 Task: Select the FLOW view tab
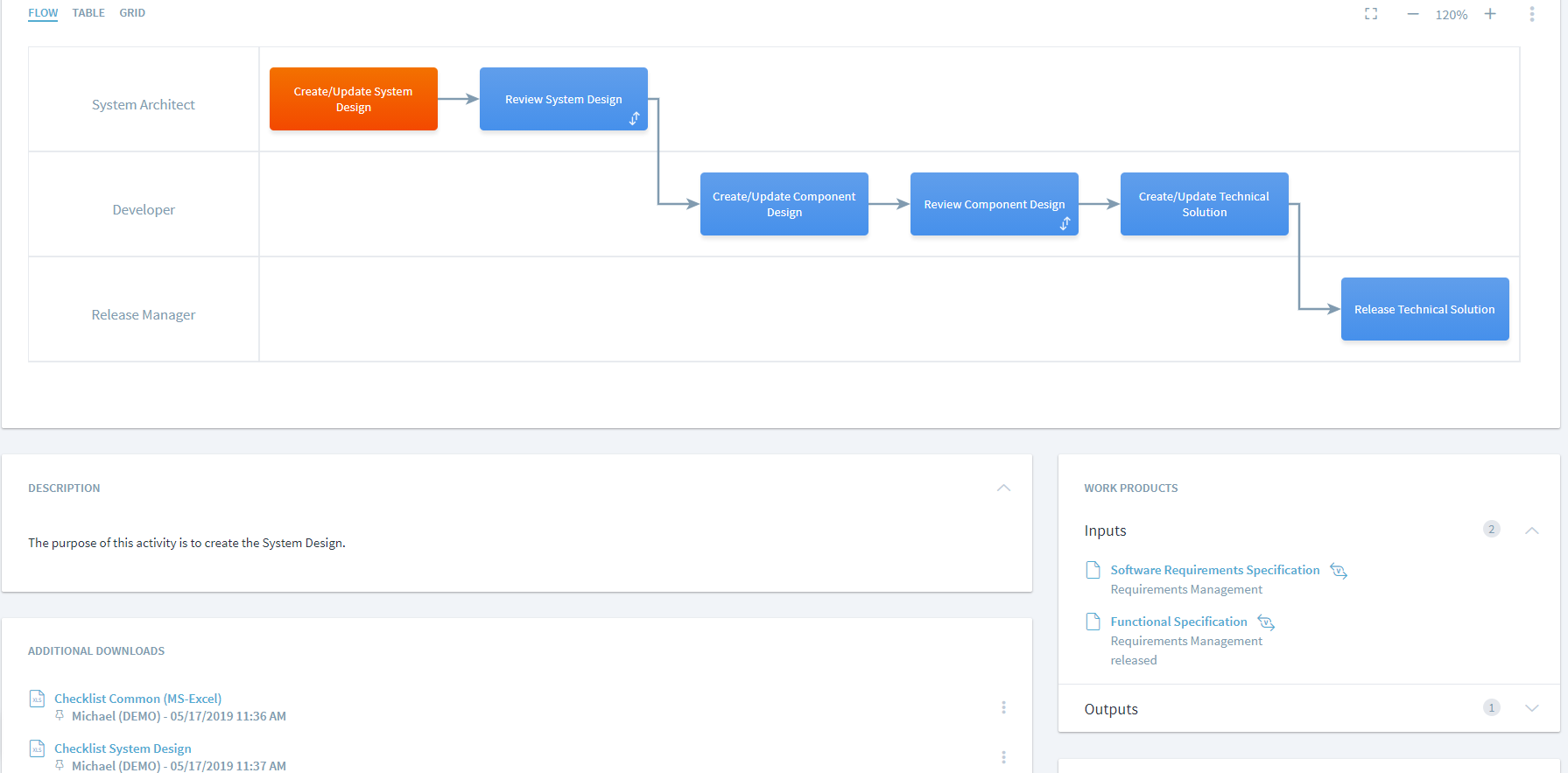(x=43, y=13)
